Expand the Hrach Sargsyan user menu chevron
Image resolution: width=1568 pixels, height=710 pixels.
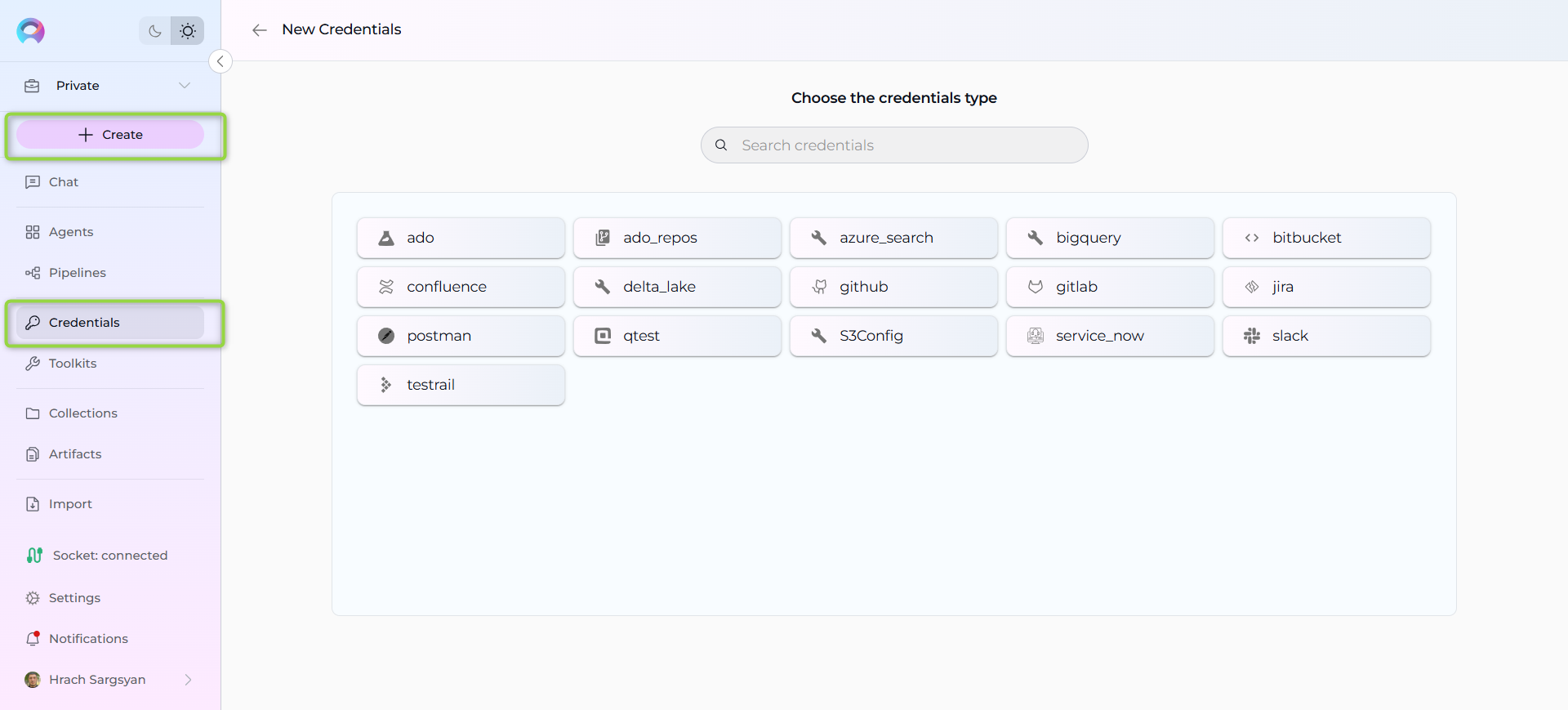click(x=188, y=680)
